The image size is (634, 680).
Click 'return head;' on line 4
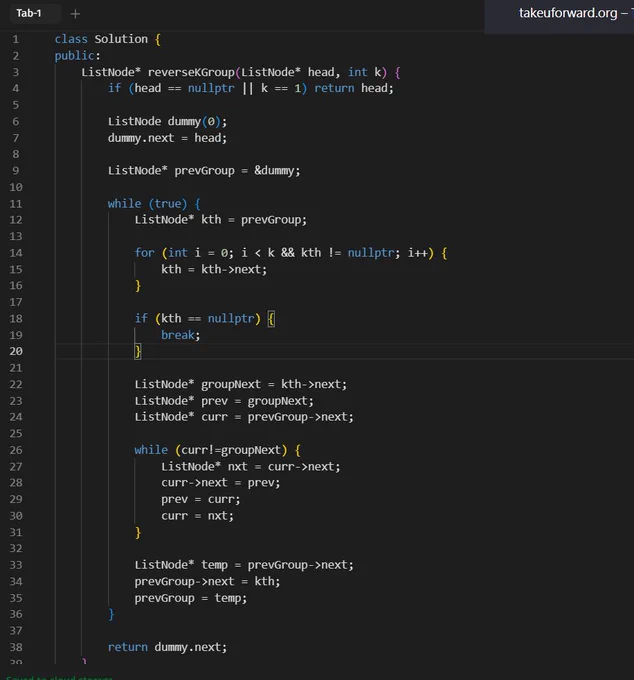click(354, 88)
